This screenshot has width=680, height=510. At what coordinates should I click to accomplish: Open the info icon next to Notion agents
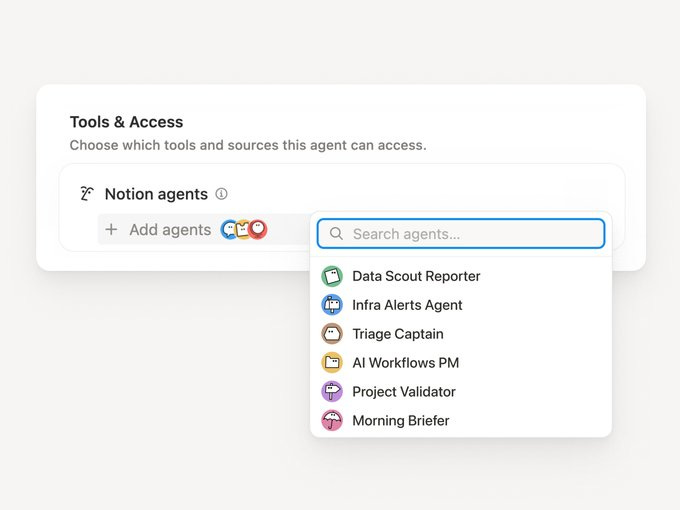pos(221,194)
